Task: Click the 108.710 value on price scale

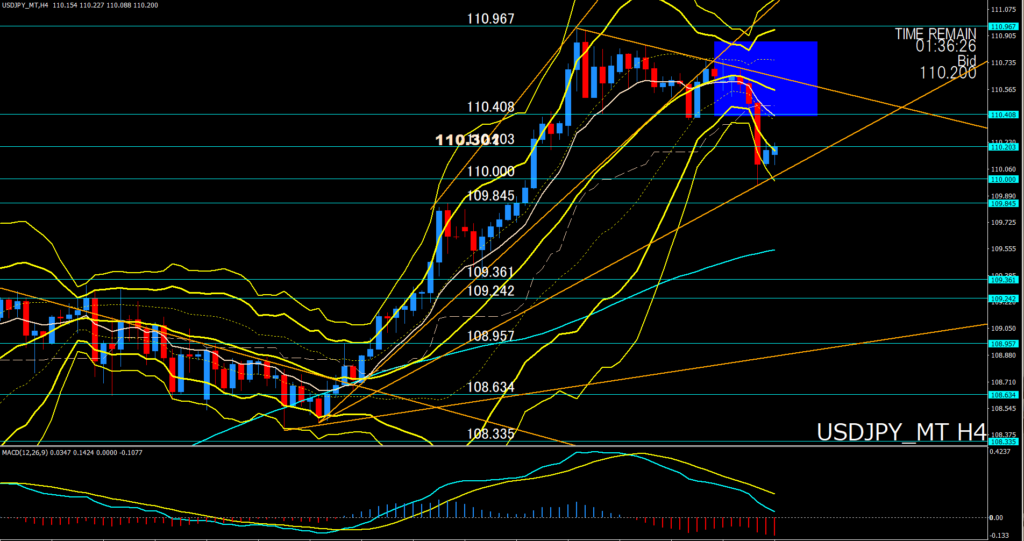Action: 1002,382
